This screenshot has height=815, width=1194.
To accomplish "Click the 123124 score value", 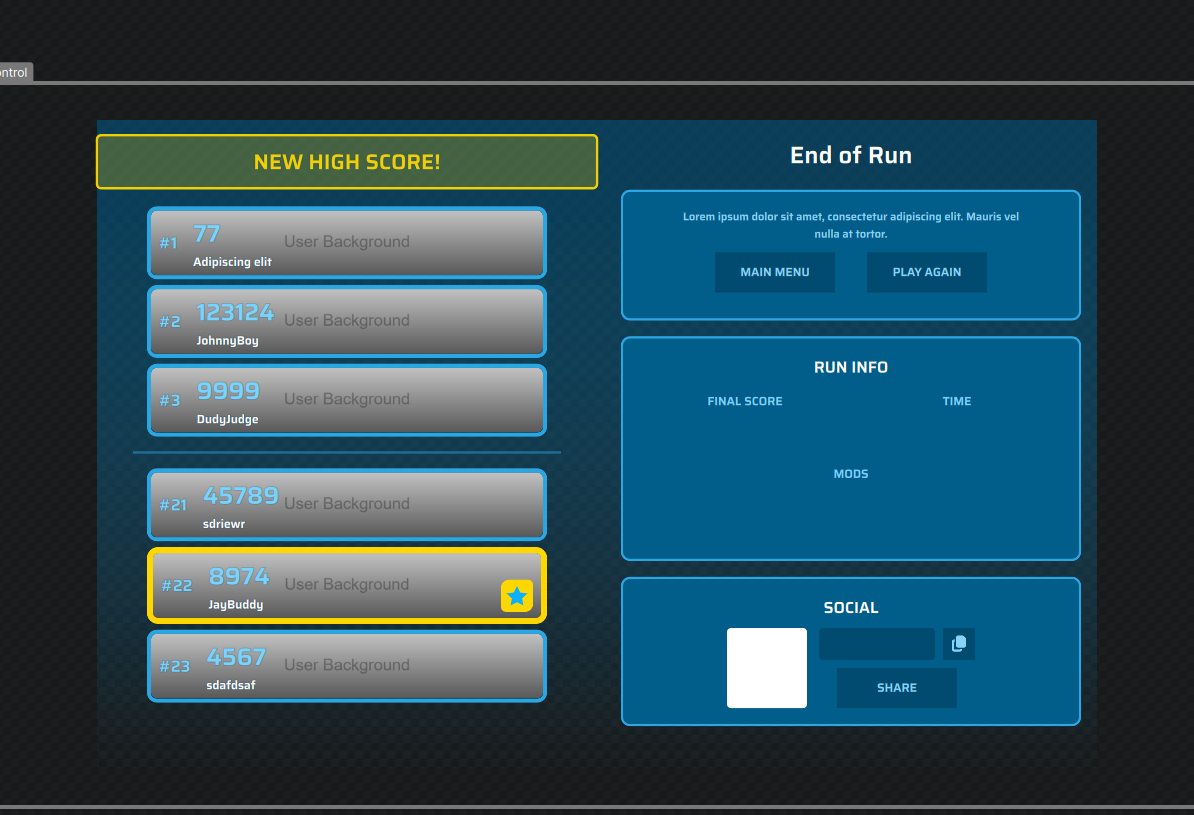I will point(235,313).
